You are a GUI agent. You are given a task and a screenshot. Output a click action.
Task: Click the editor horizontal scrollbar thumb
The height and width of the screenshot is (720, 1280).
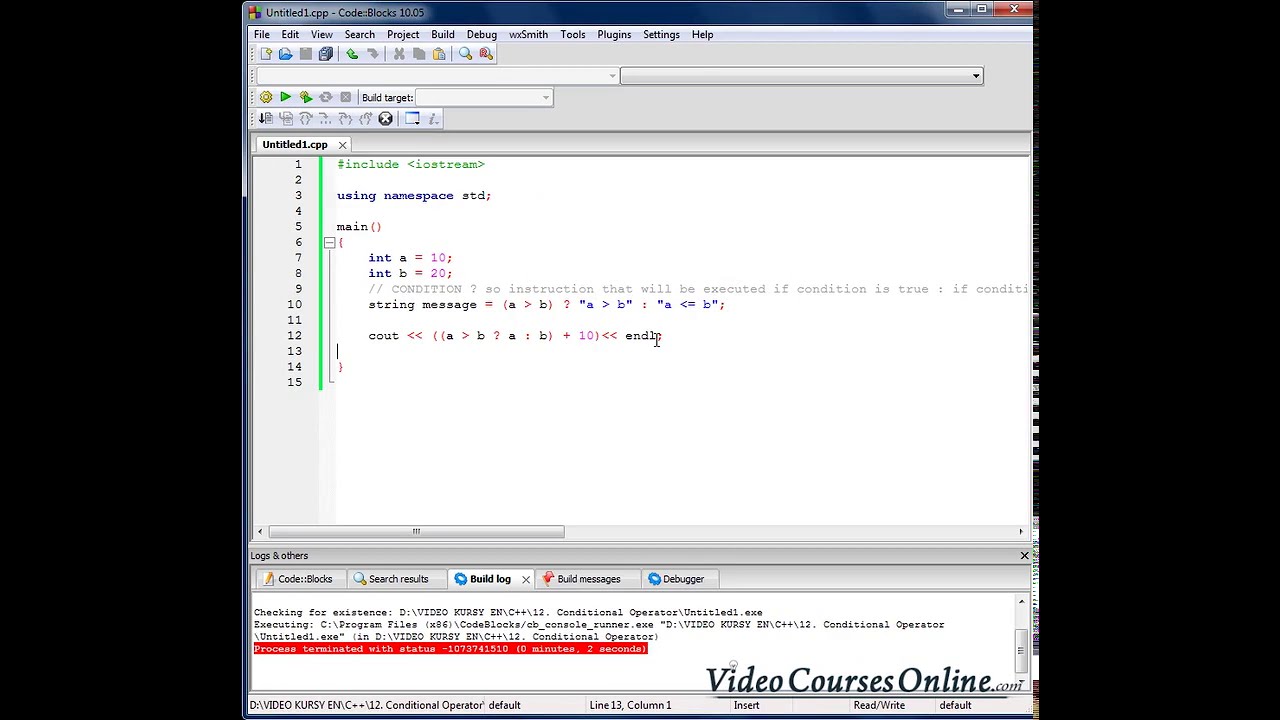416,532
